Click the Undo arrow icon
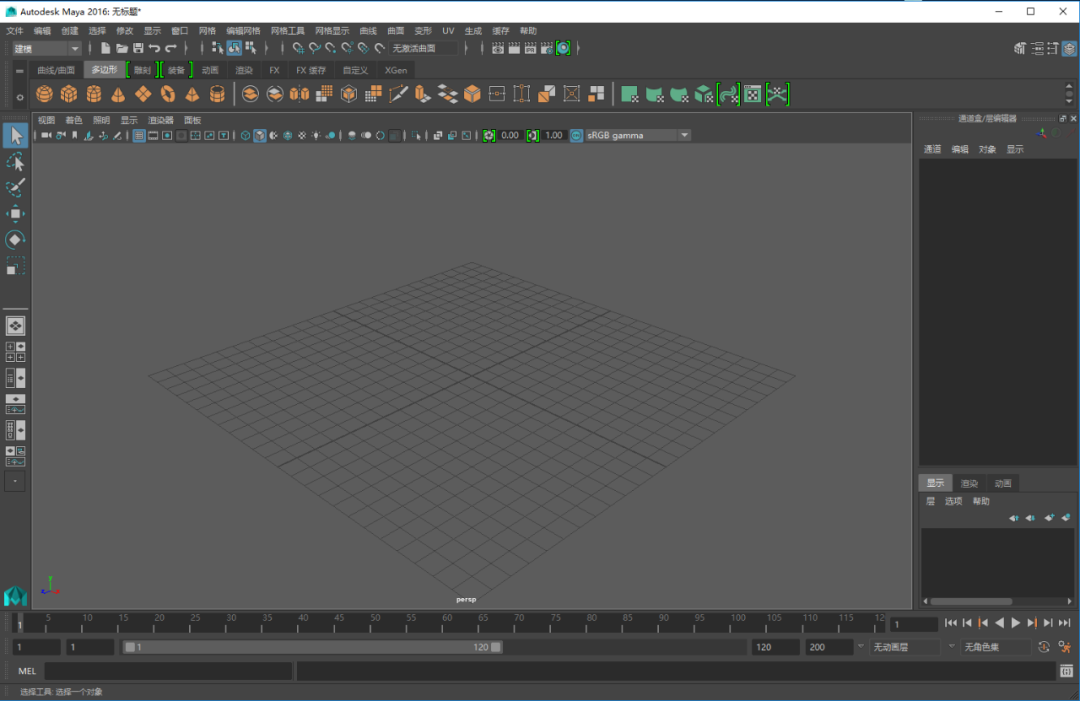The image size is (1080, 701). 154,48
